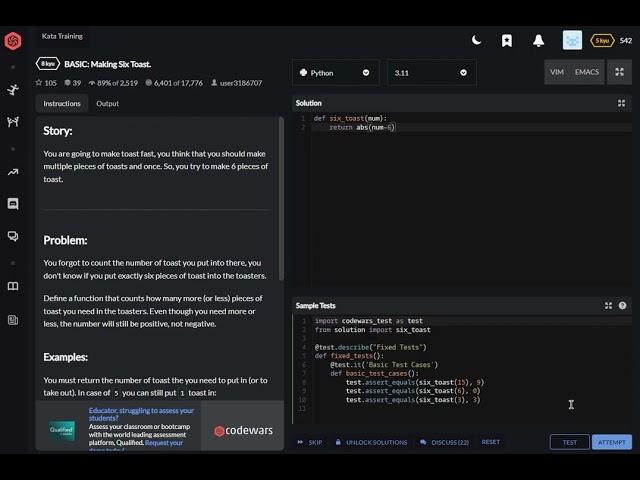Click the Educator struggling ad headline
This screenshot has height=480, width=640.
pos(141,414)
